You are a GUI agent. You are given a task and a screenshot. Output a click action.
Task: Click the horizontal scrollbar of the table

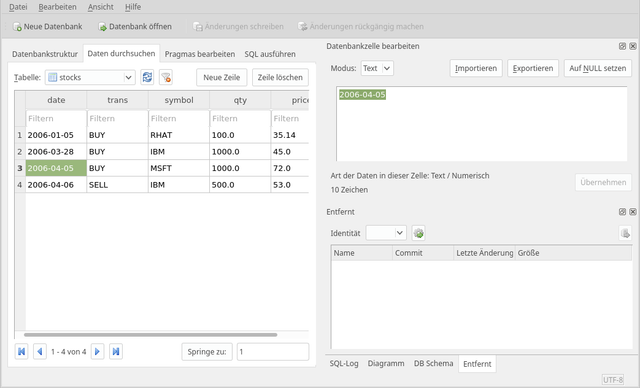(150, 335)
